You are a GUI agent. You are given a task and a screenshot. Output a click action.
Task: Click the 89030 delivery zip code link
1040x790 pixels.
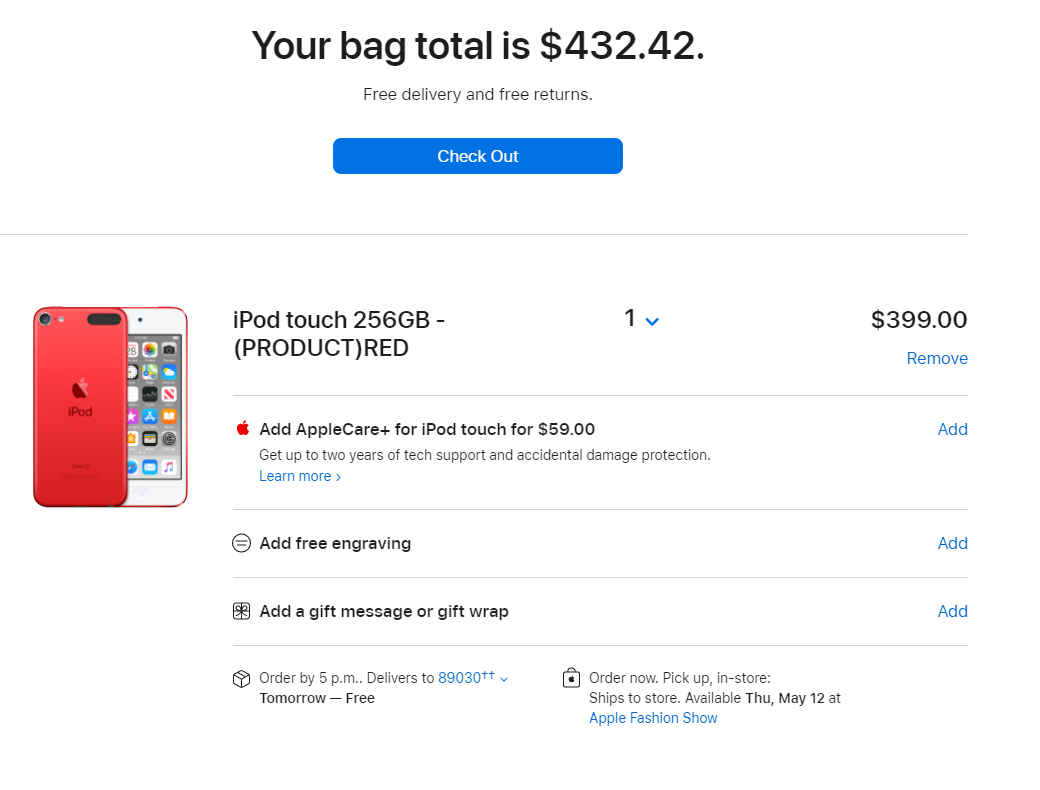pyautogui.click(x=460, y=678)
